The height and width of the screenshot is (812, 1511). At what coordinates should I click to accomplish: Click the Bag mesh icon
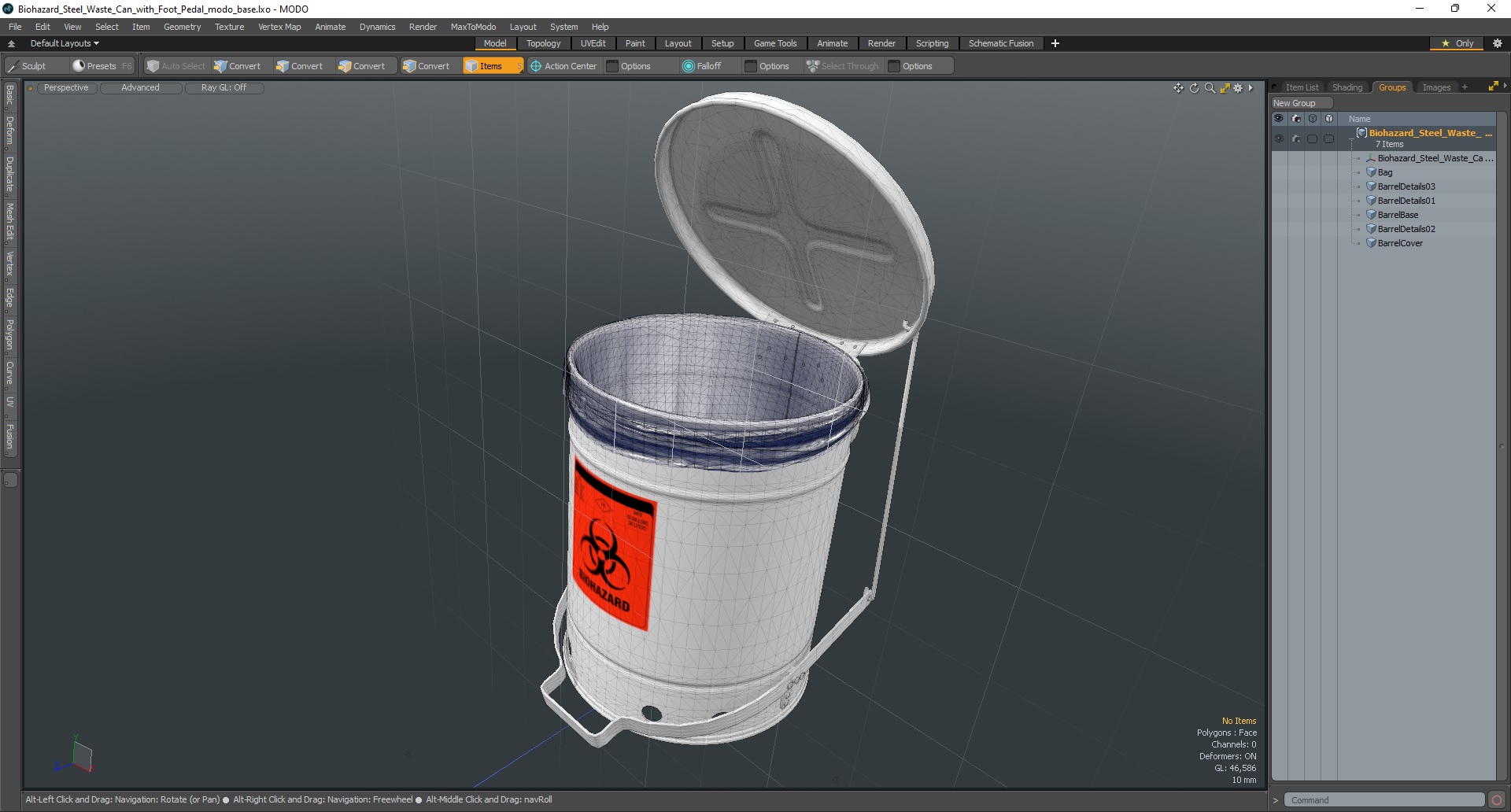tap(1371, 172)
